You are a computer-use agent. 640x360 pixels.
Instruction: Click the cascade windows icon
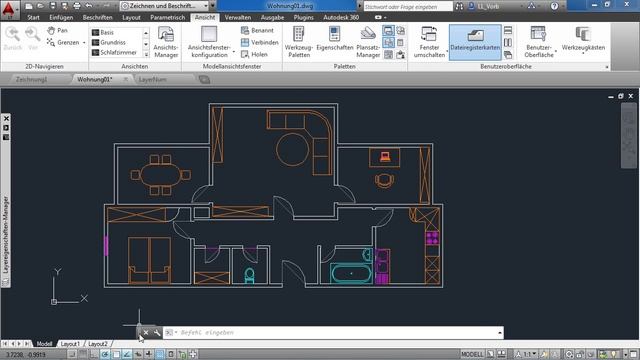tap(508, 54)
